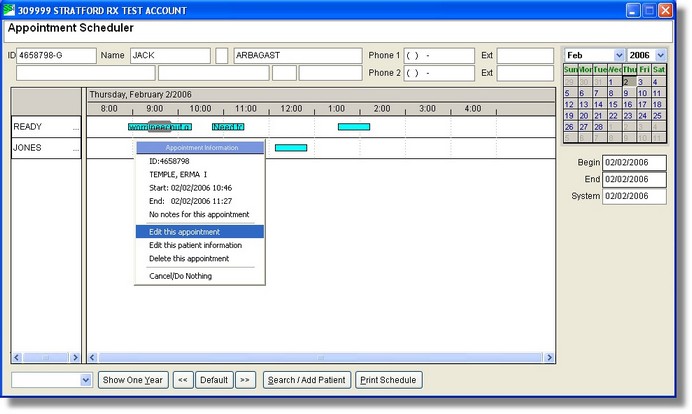The width and height of the screenshot is (692, 414).
Task: Select day 3 in the calendar
Action: tap(643, 82)
